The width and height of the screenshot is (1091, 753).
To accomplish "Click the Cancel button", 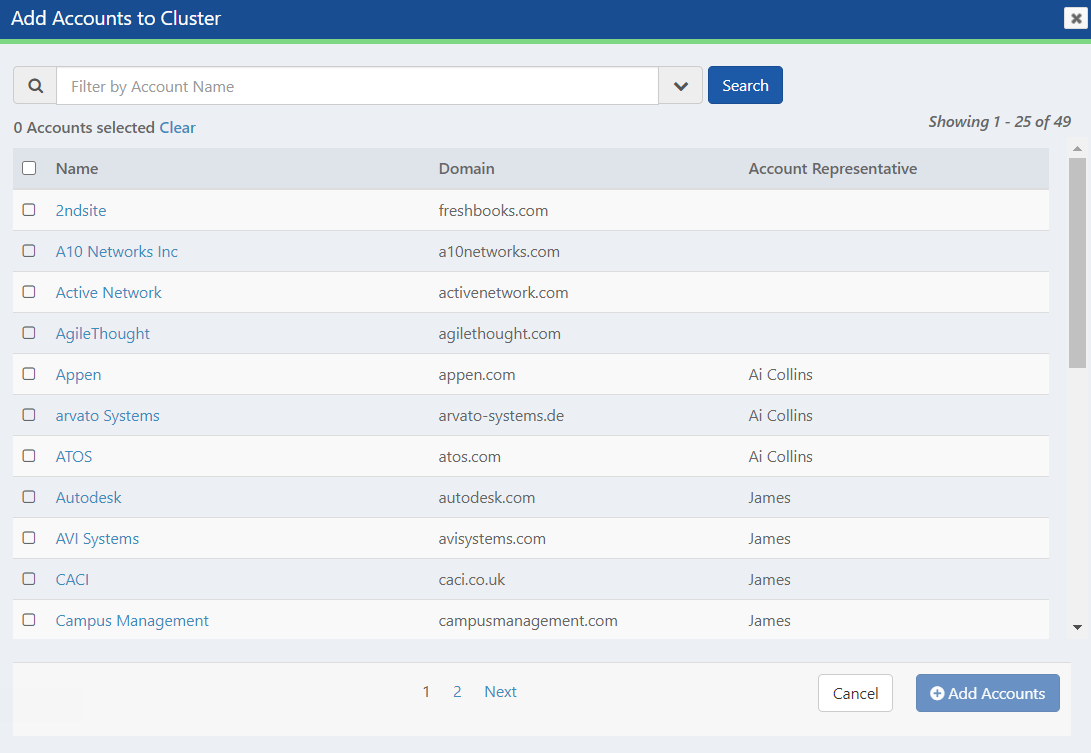I will click(x=855, y=693).
